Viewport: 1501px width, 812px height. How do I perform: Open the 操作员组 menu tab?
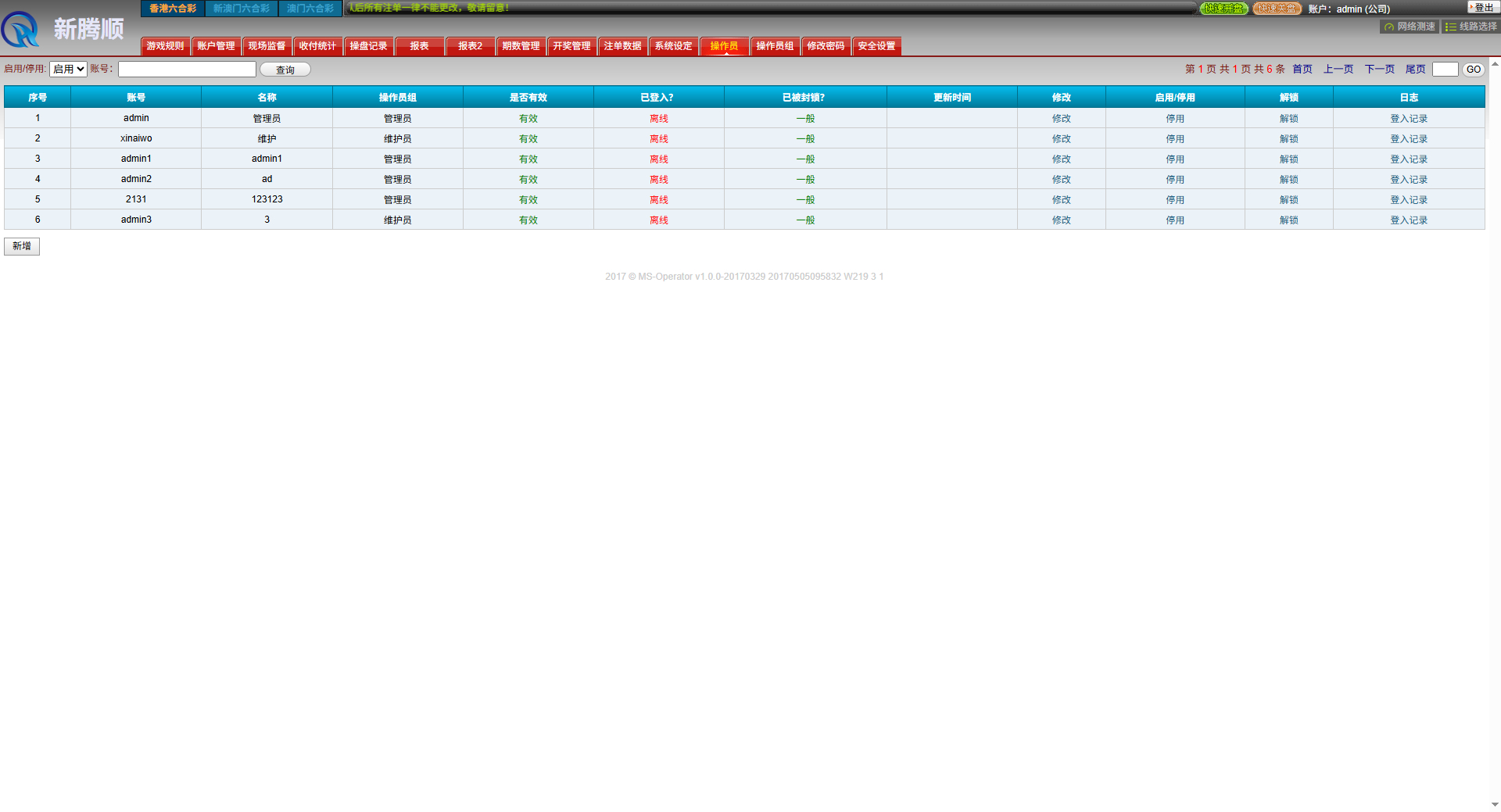click(x=775, y=46)
